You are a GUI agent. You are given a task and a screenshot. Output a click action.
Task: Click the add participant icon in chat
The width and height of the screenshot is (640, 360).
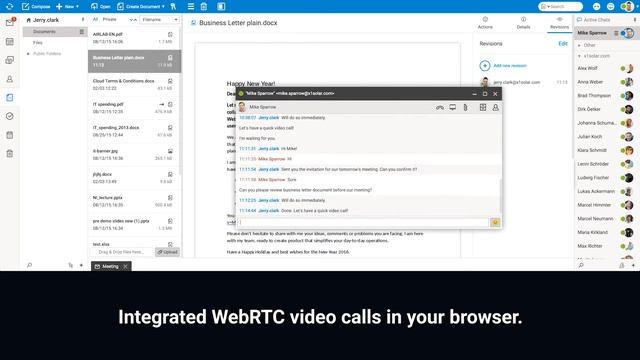click(x=495, y=107)
